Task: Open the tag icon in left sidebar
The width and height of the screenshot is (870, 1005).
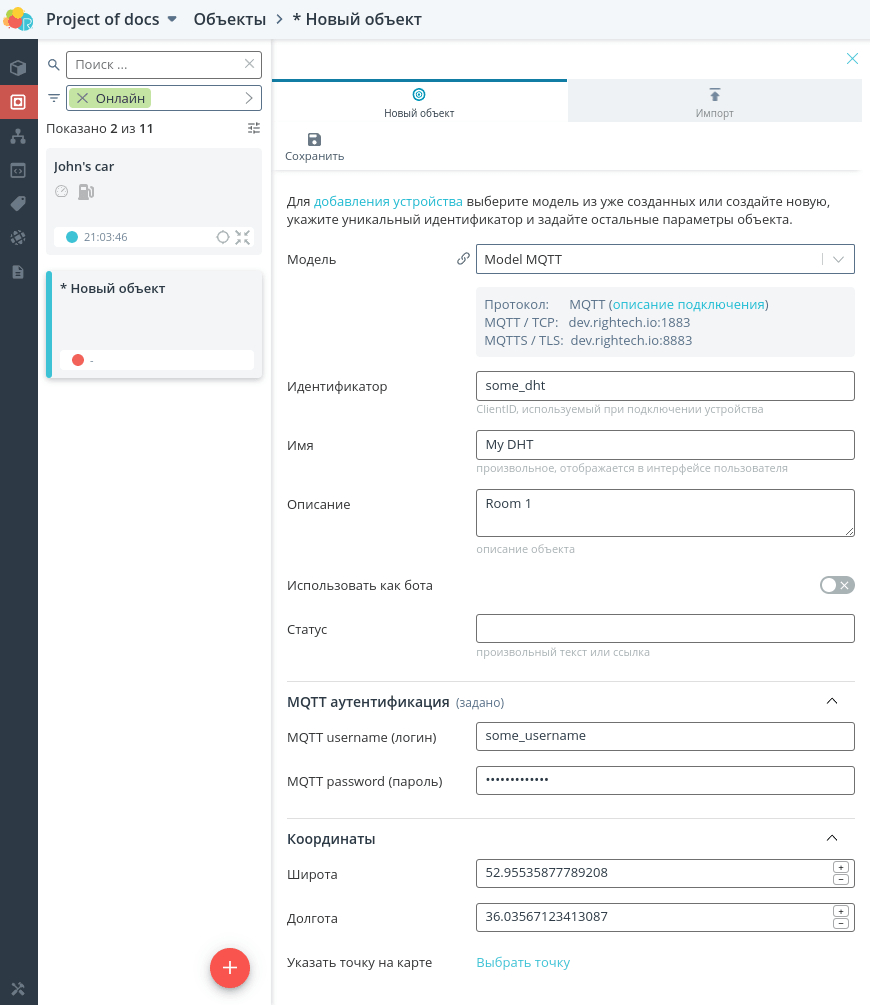Action: coord(18,204)
